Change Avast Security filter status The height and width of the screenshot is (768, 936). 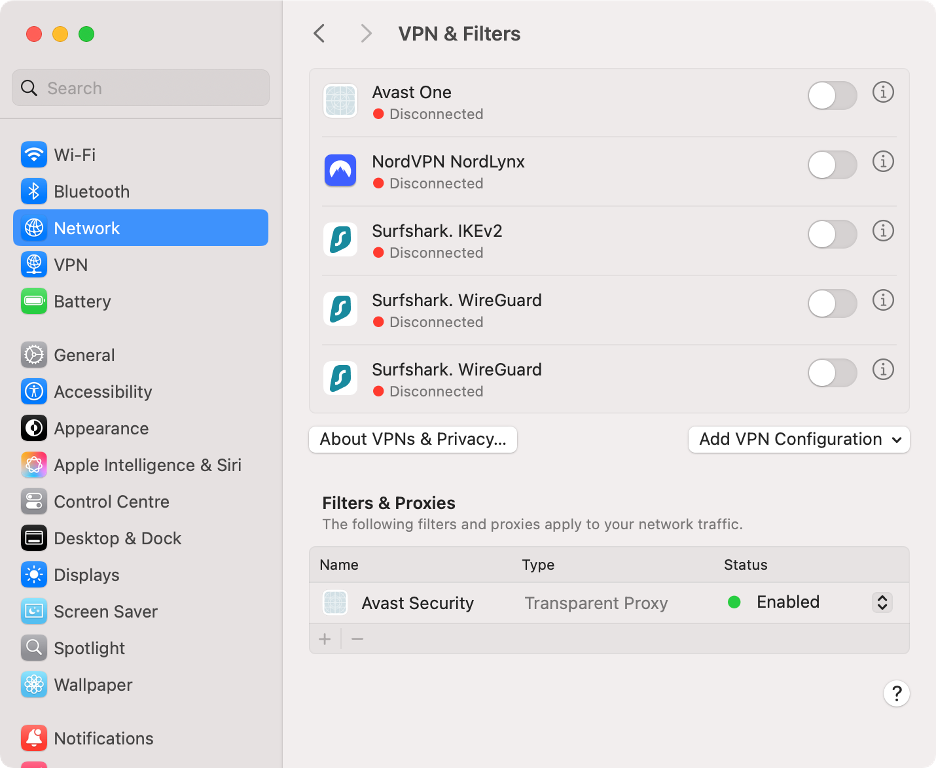coord(882,602)
